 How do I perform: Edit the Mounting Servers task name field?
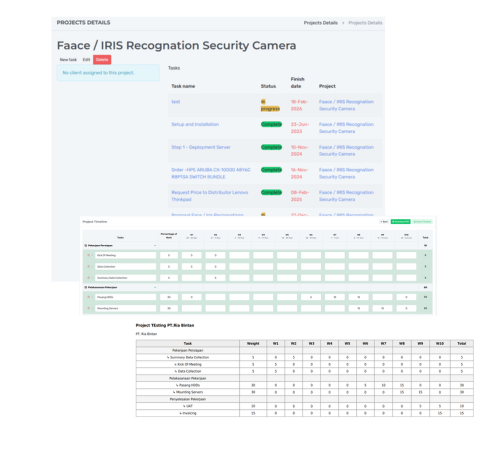(126, 308)
